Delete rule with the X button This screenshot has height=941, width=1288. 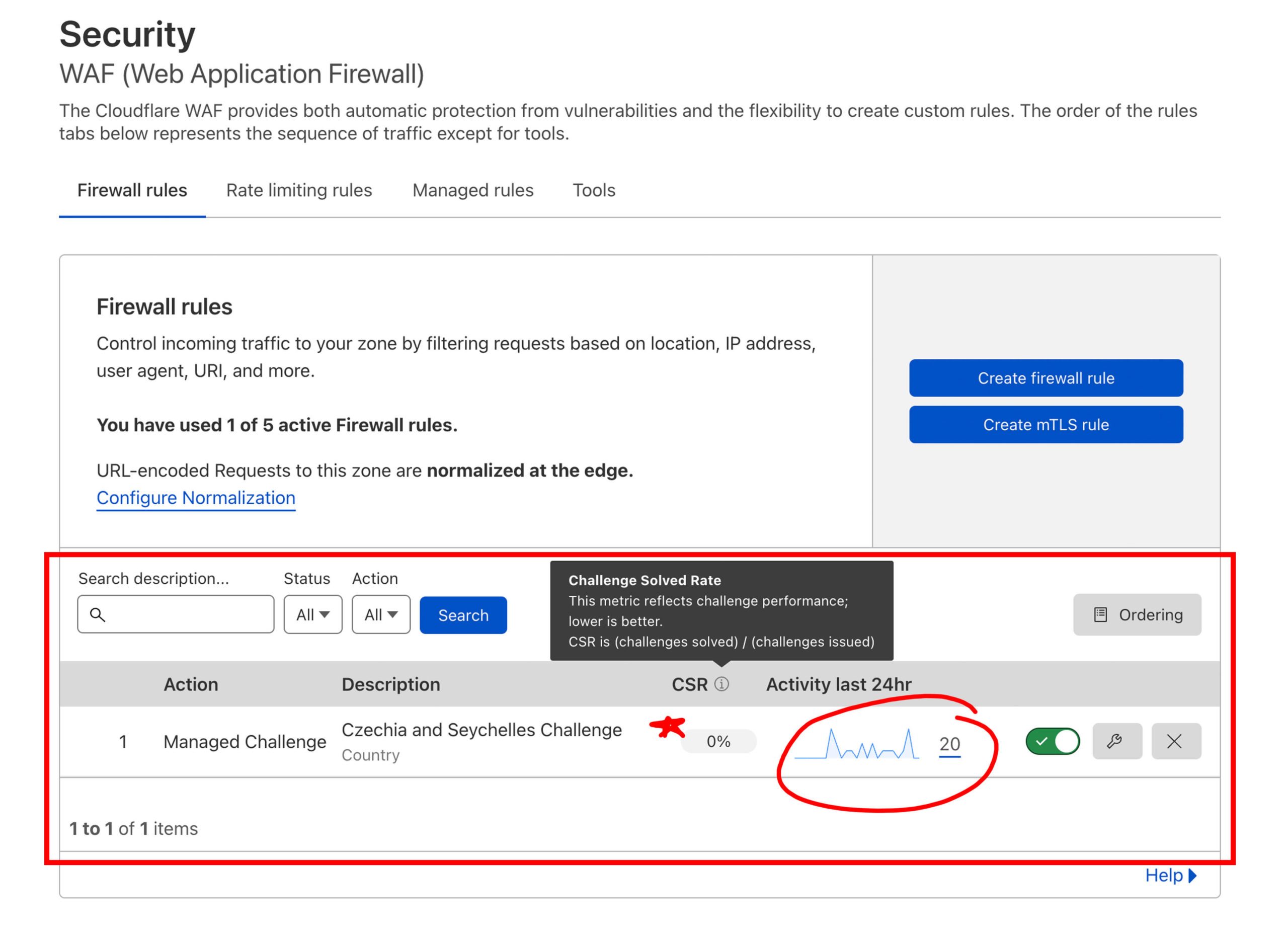click(x=1176, y=741)
